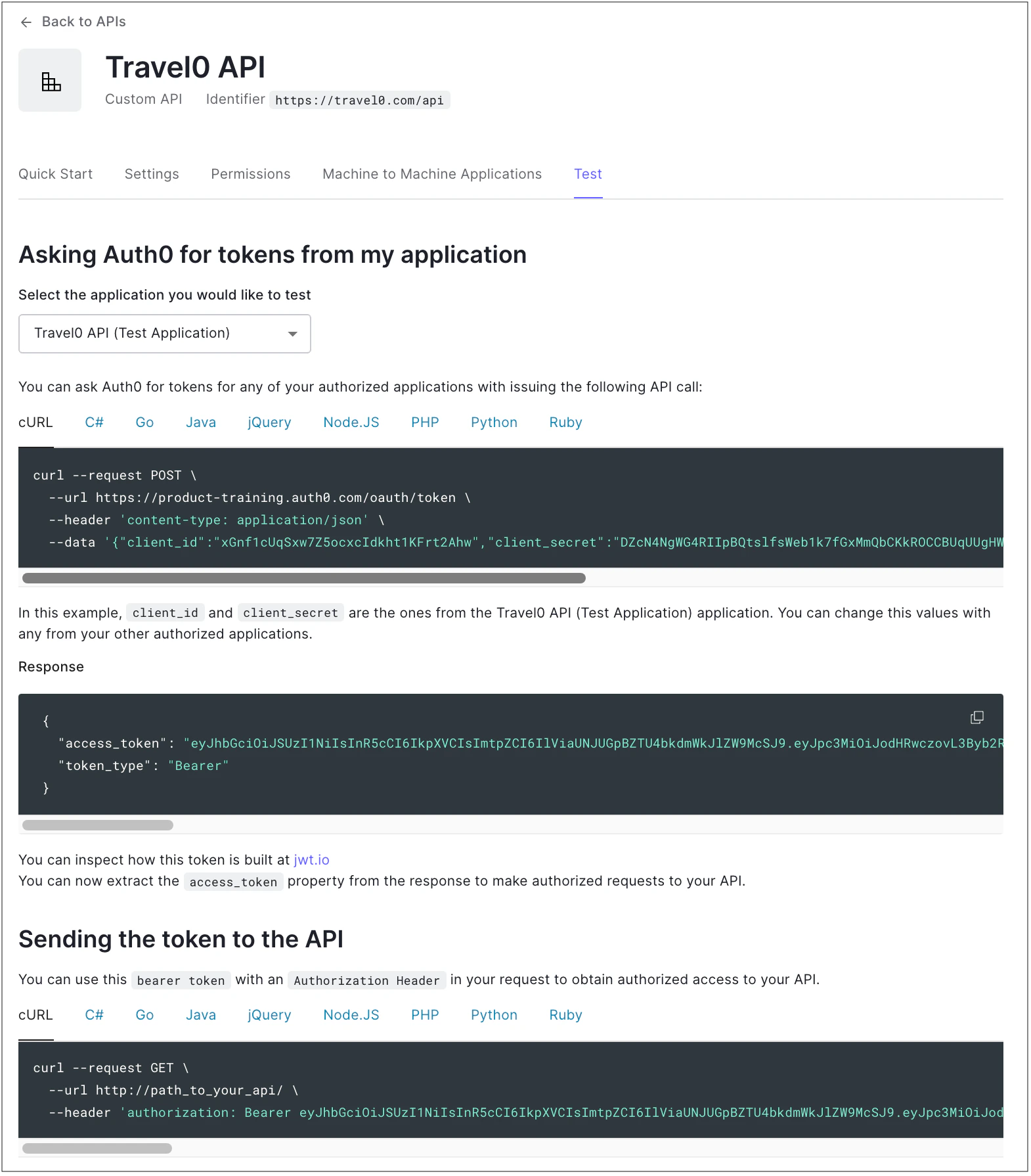The width and height of the screenshot is (1031, 1176).
Task: Click the copy icon in the Response code block
Action: pyautogui.click(x=977, y=717)
